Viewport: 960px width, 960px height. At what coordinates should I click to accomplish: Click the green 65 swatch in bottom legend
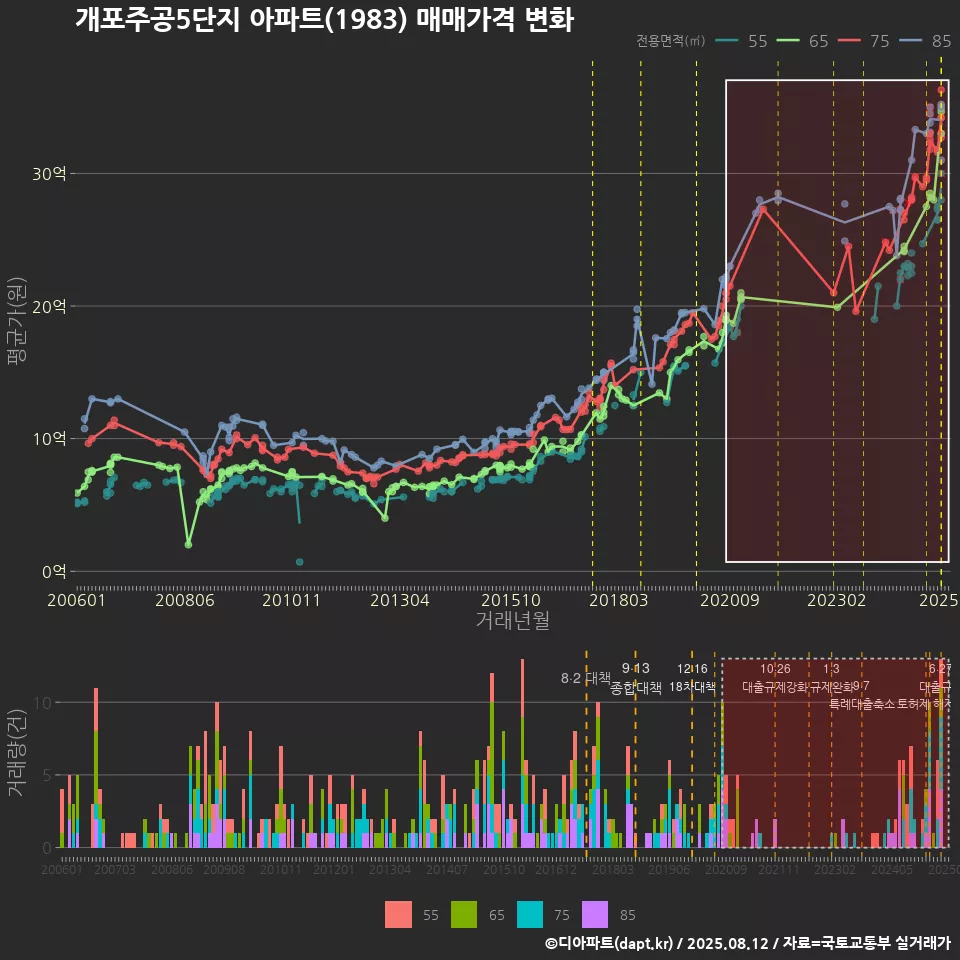[x=463, y=915]
